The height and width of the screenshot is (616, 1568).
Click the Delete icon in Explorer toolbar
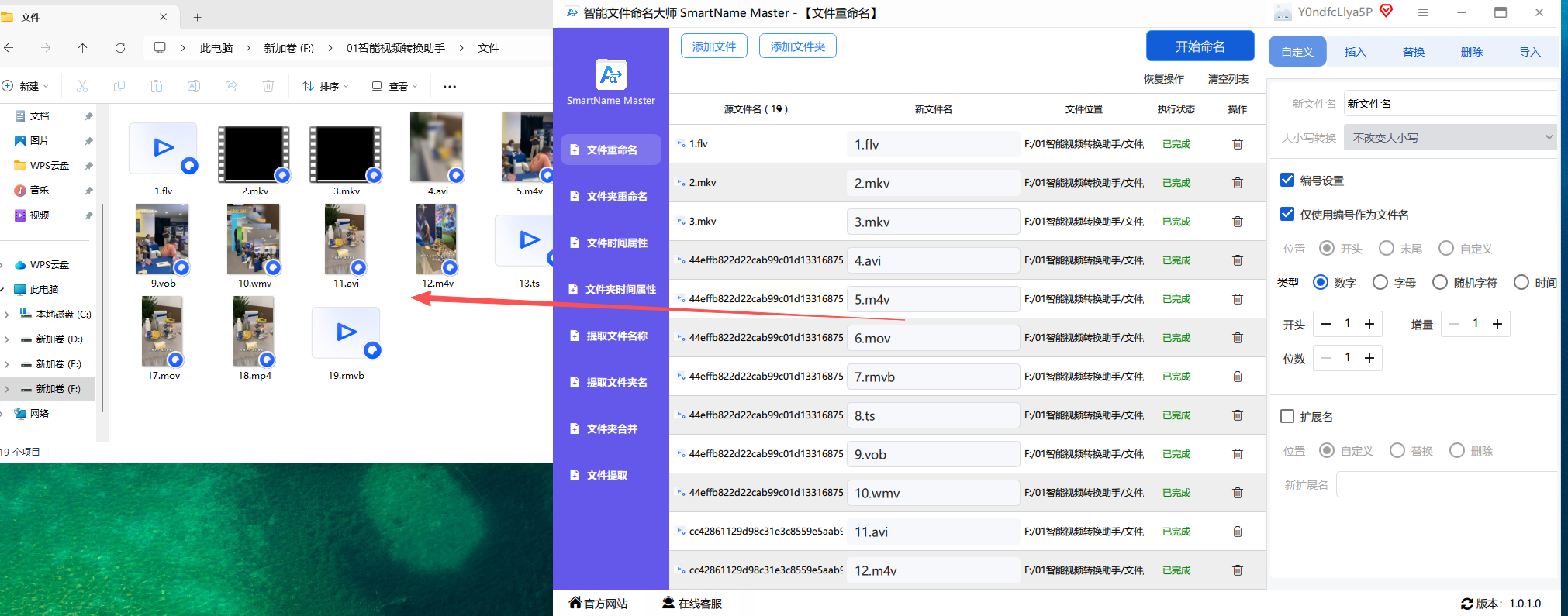[x=268, y=86]
